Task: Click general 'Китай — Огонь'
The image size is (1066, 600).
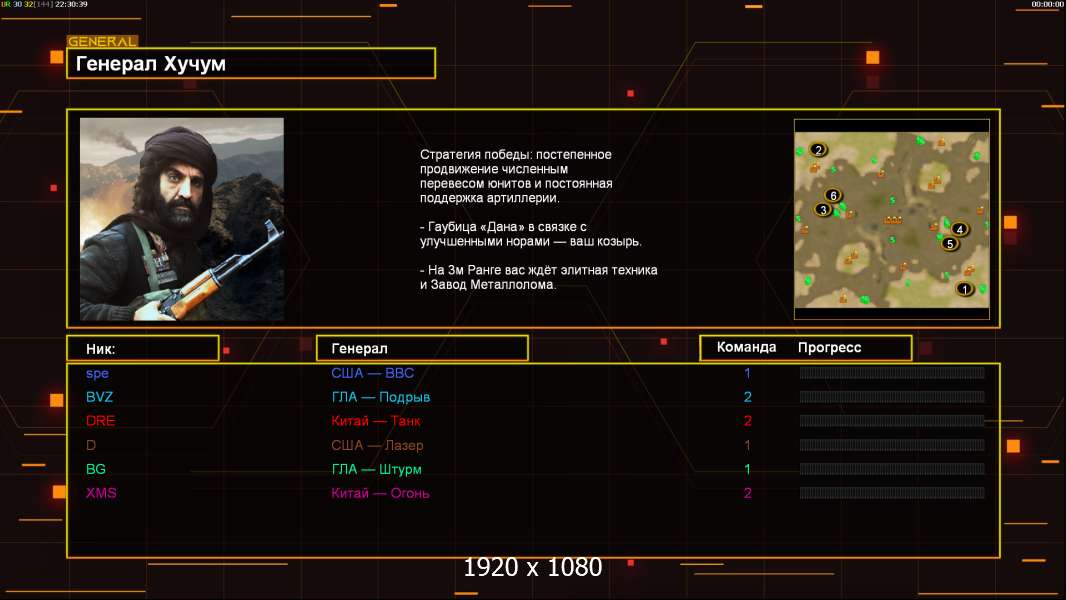Action: [x=380, y=493]
